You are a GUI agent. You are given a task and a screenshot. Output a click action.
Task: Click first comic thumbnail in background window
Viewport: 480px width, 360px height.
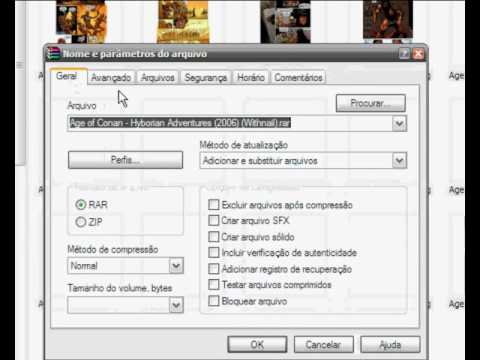81,22
